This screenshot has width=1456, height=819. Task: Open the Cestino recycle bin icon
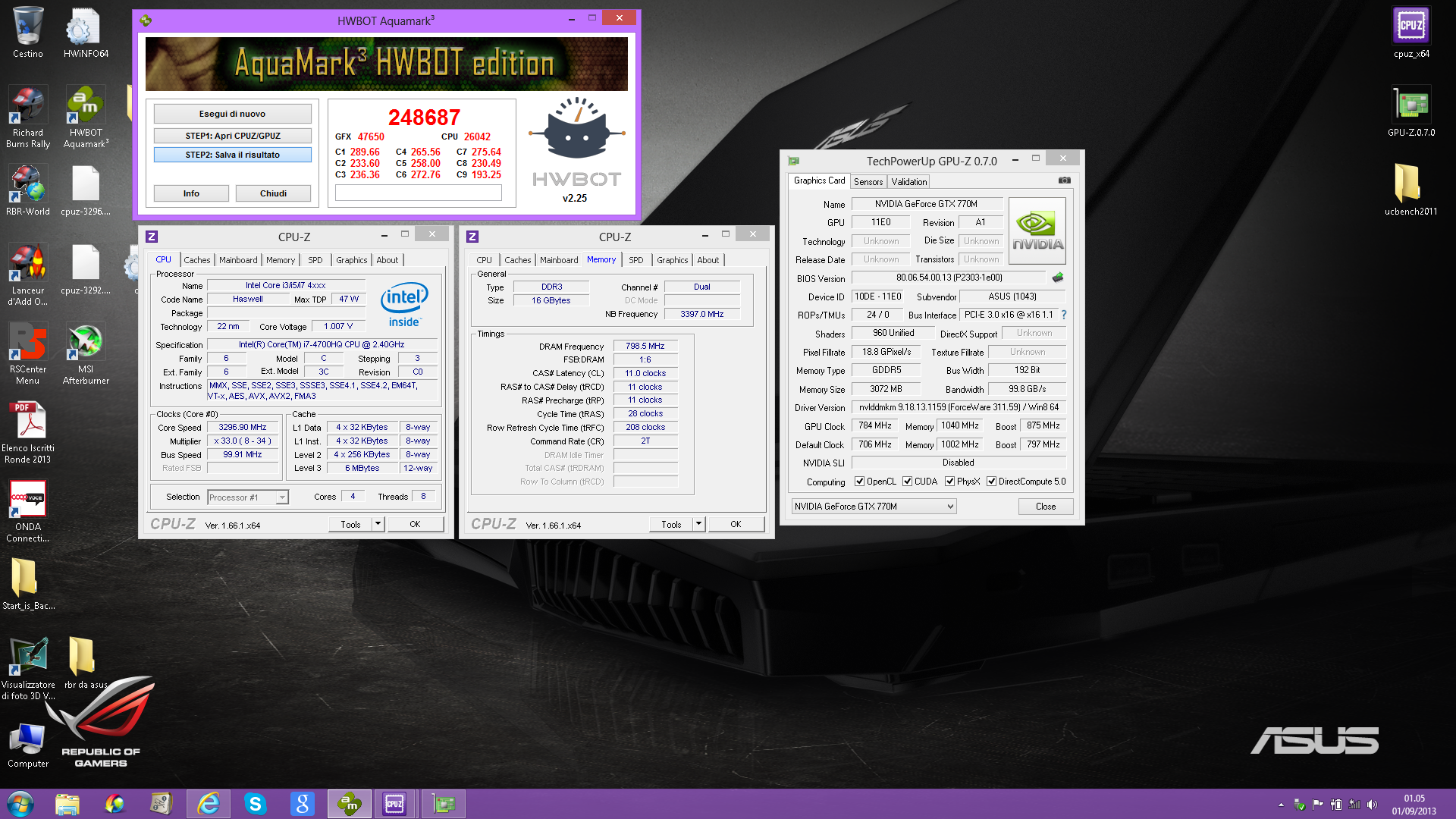coord(28,33)
